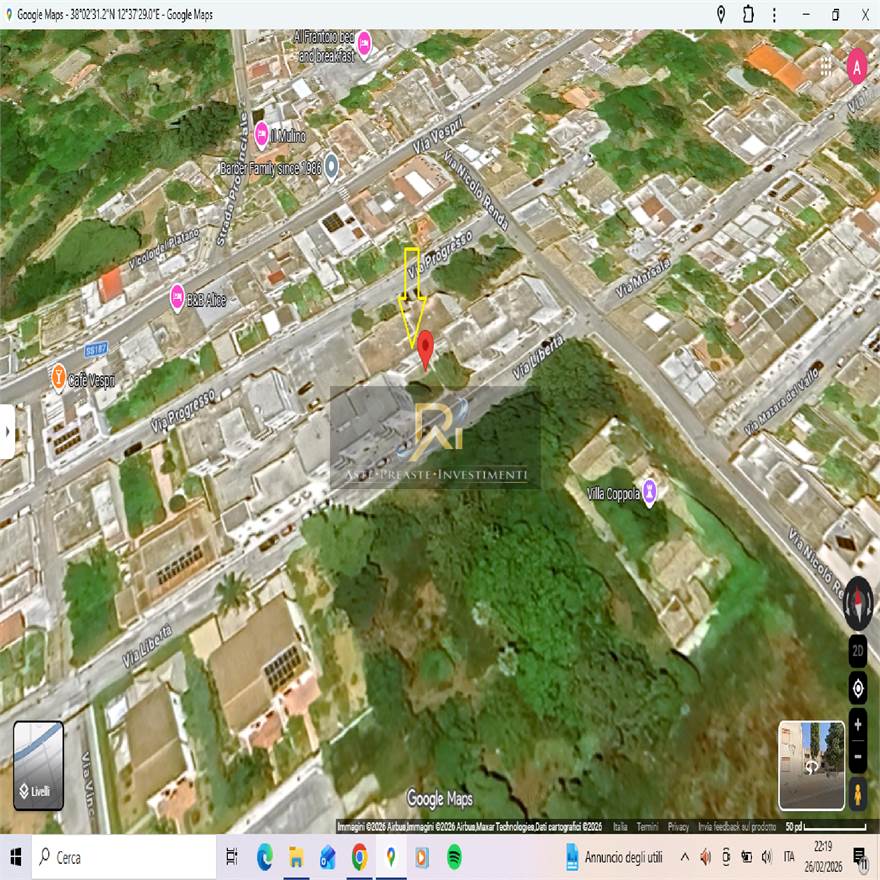Click Invia feedback sul prodotto link

pyautogui.click(x=736, y=827)
